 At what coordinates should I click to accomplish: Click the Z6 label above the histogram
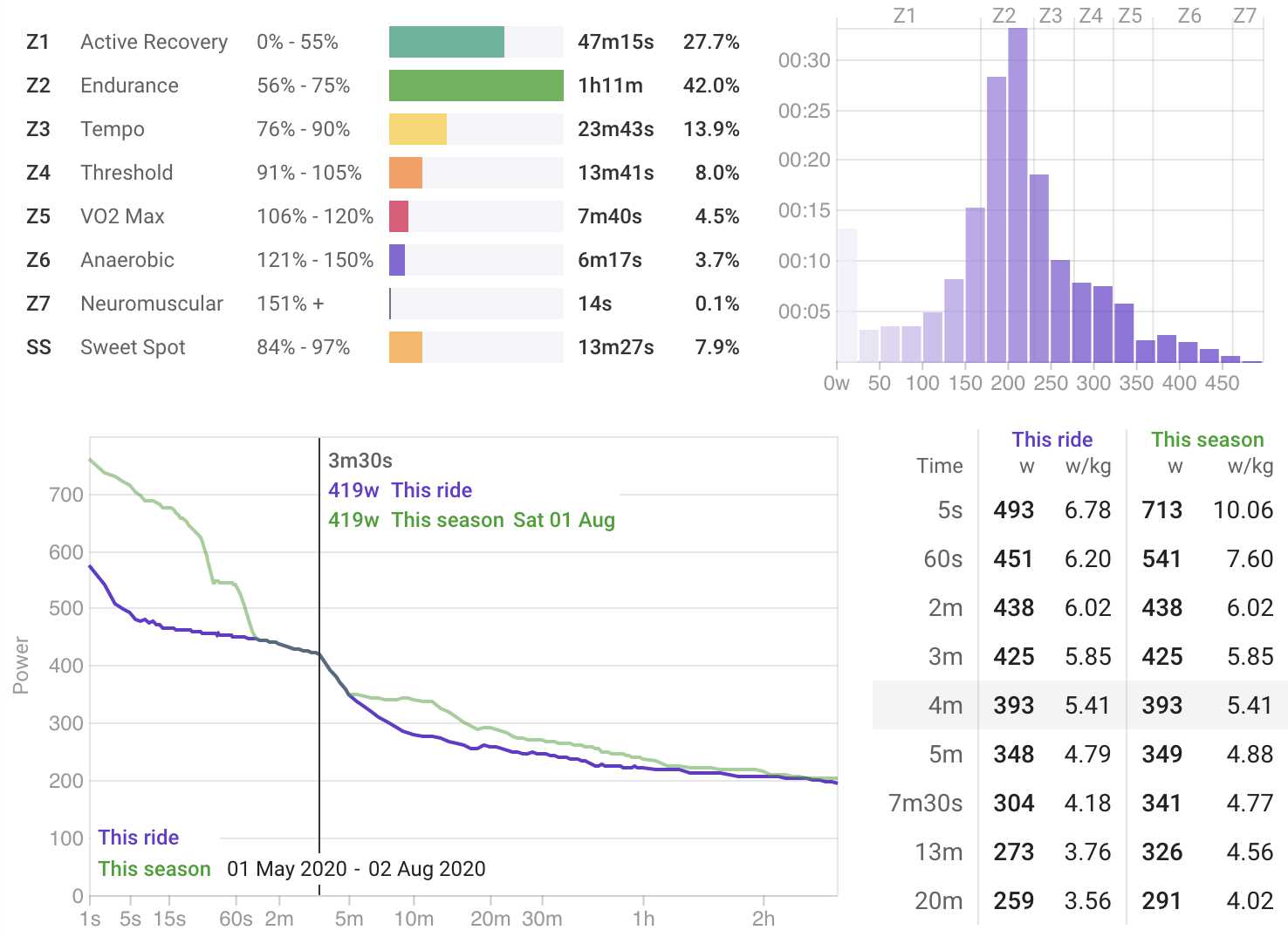(x=1189, y=16)
